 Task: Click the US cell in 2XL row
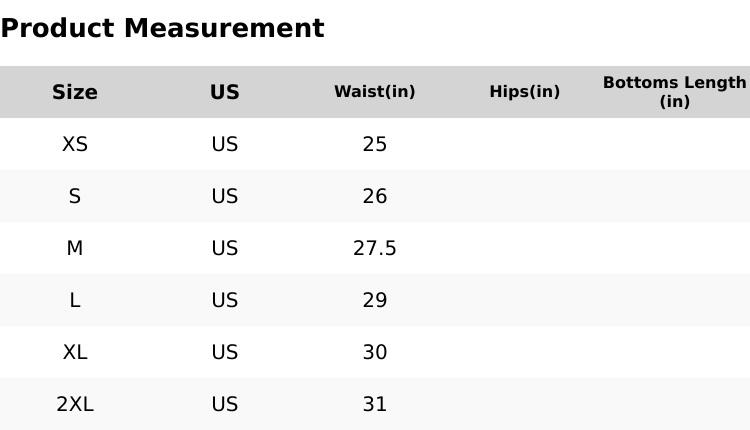pos(225,404)
